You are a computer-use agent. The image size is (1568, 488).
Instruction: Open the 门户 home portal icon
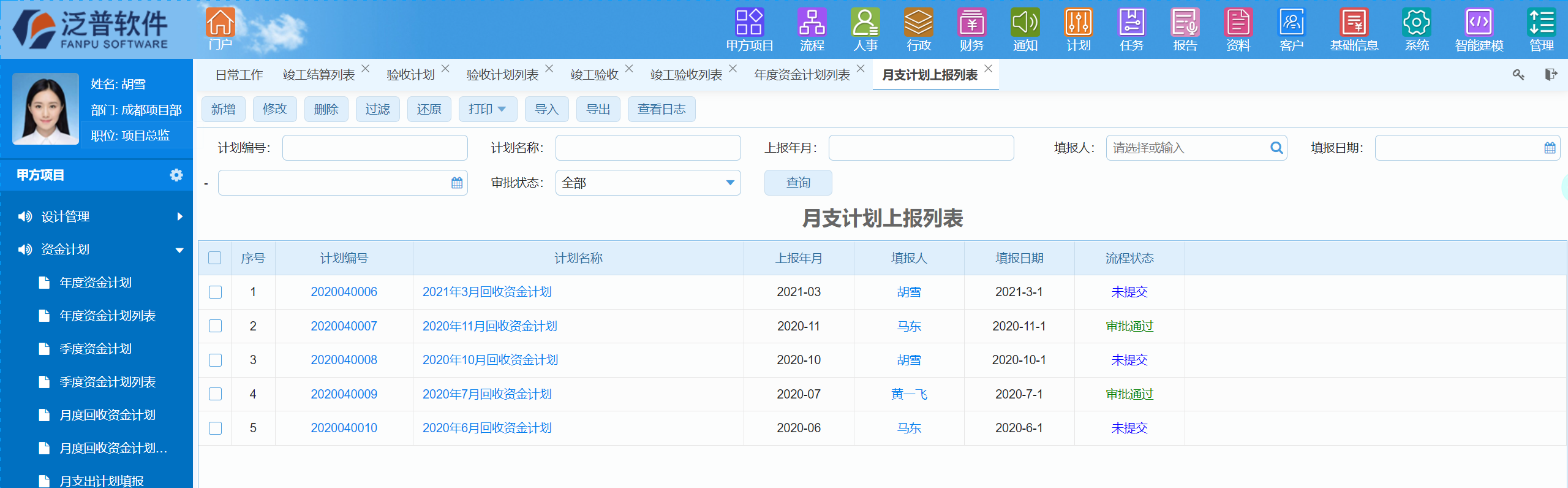tap(220, 23)
